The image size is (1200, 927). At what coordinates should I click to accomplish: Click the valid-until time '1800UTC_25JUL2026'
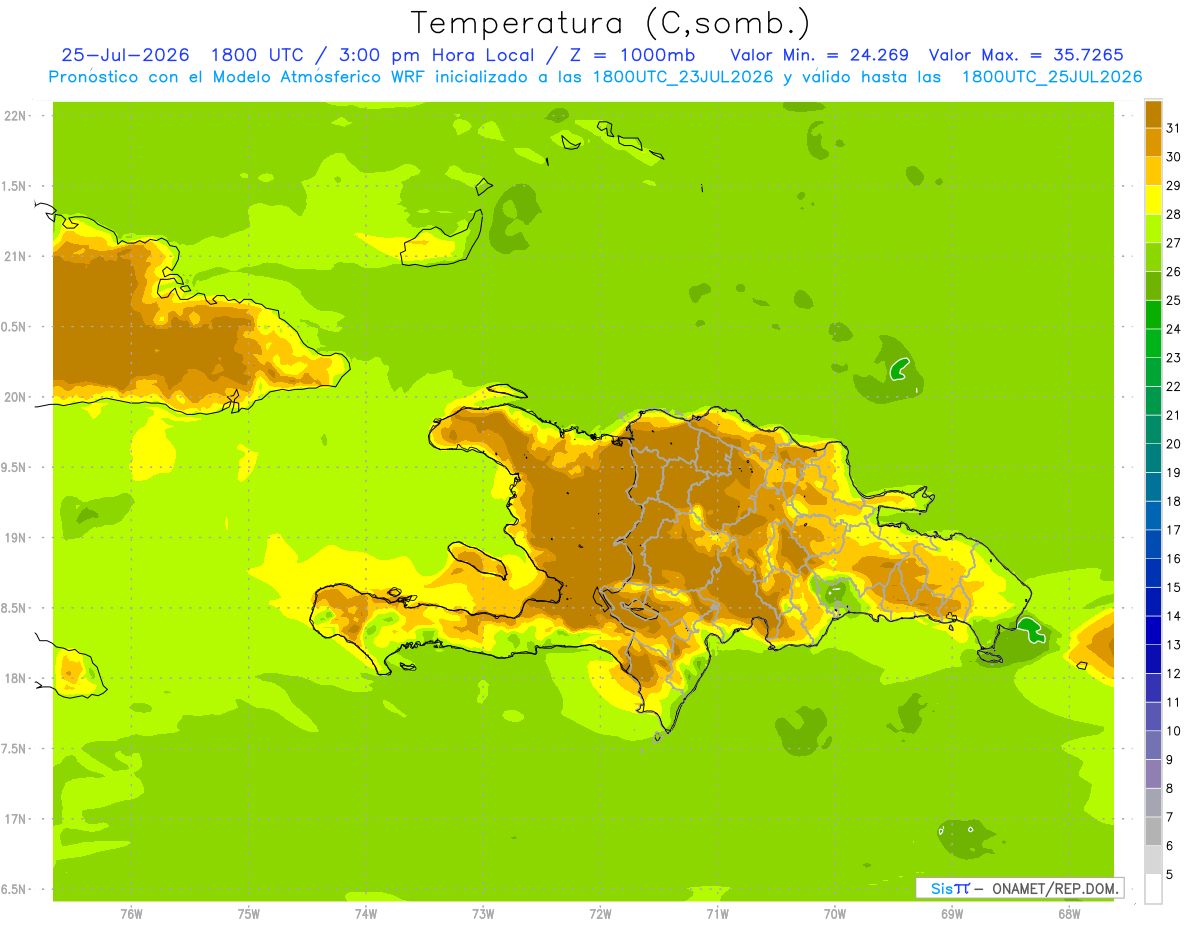(1052, 77)
